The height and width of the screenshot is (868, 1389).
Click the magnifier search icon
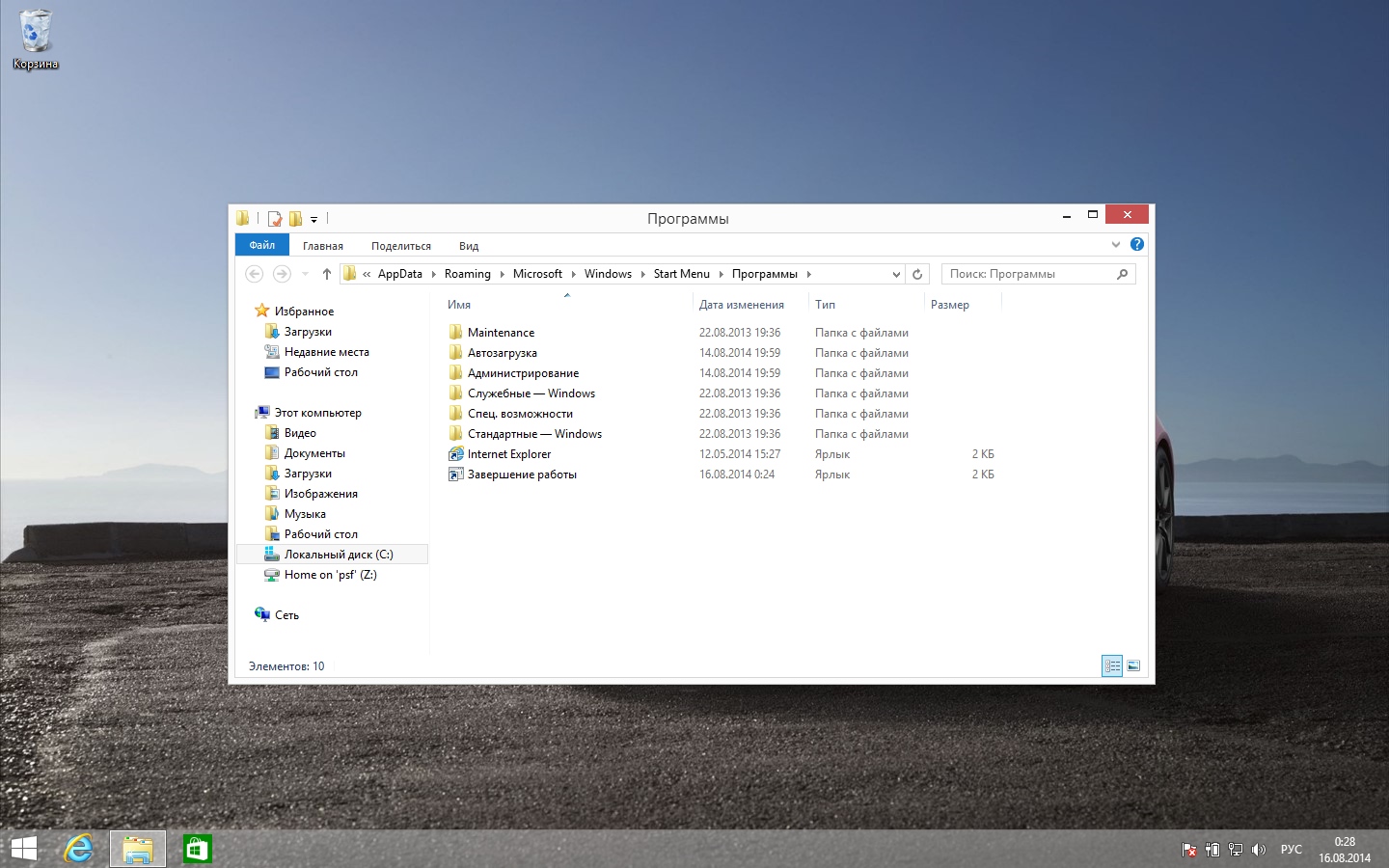click(x=1122, y=274)
